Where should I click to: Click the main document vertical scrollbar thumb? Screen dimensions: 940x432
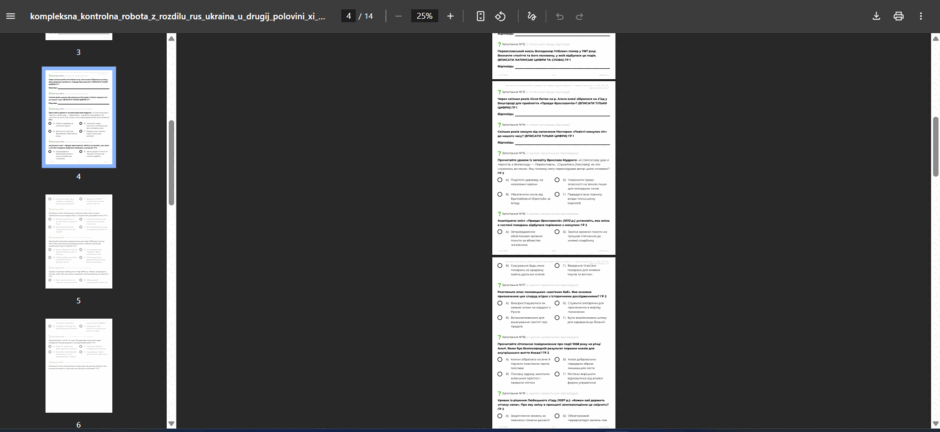pyautogui.click(x=935, y=146)
